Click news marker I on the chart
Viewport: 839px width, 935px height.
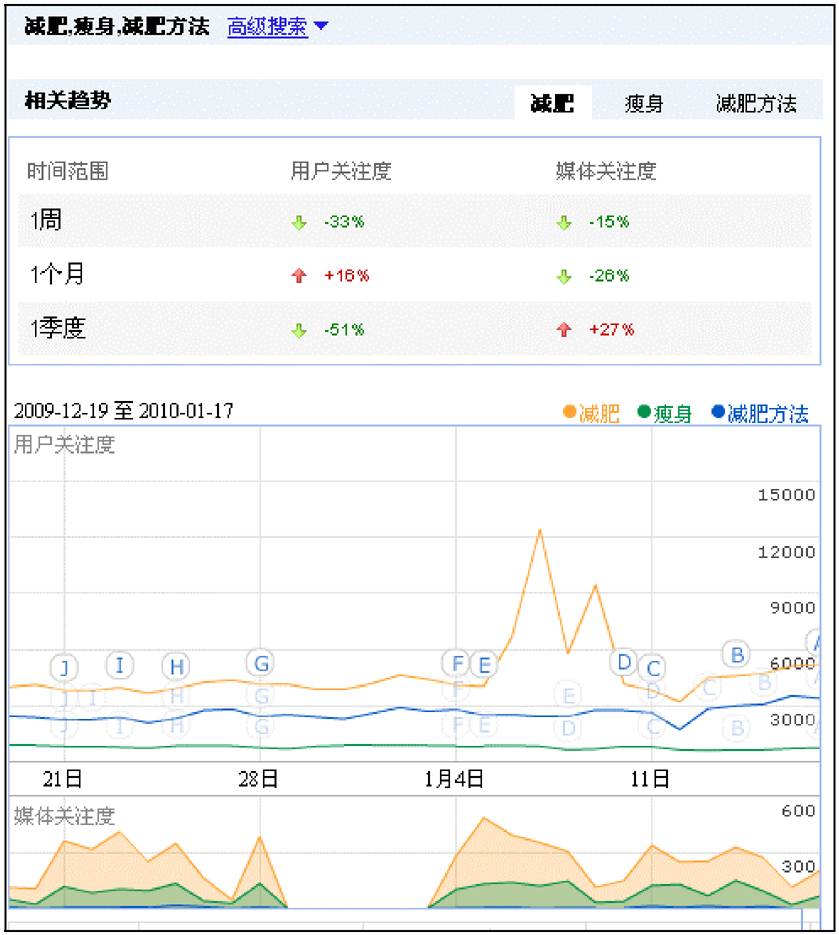(x=120, y=665)
